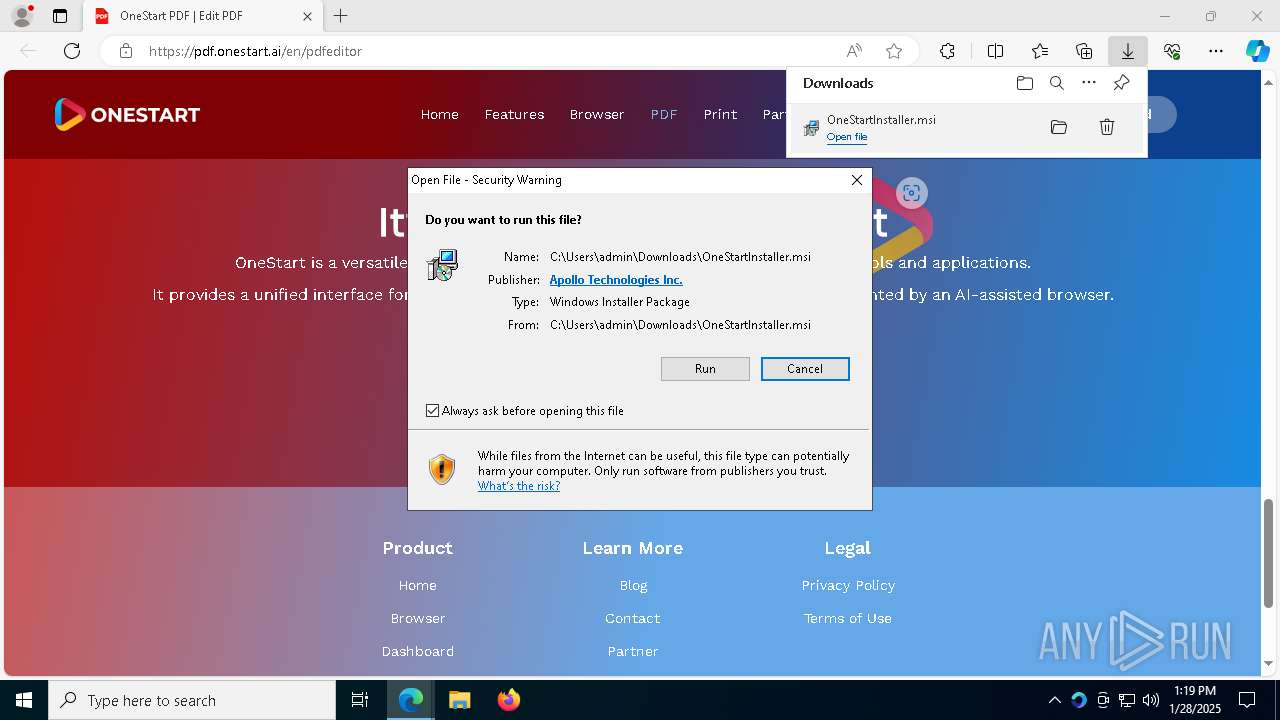
Task: Click the Downloads toolbar icon
Action: (1128, 51)
